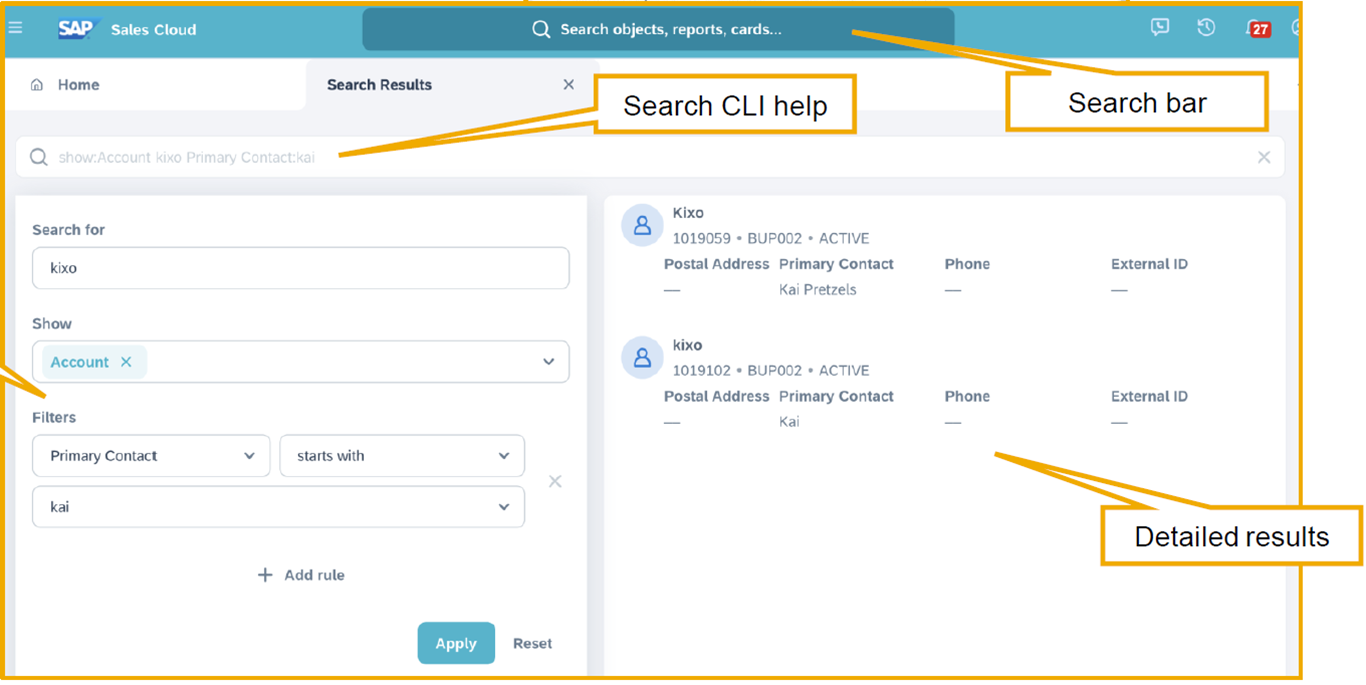Apply the search filters
The height and width of the screenshot is (685, 1366).
click(456, 643)
